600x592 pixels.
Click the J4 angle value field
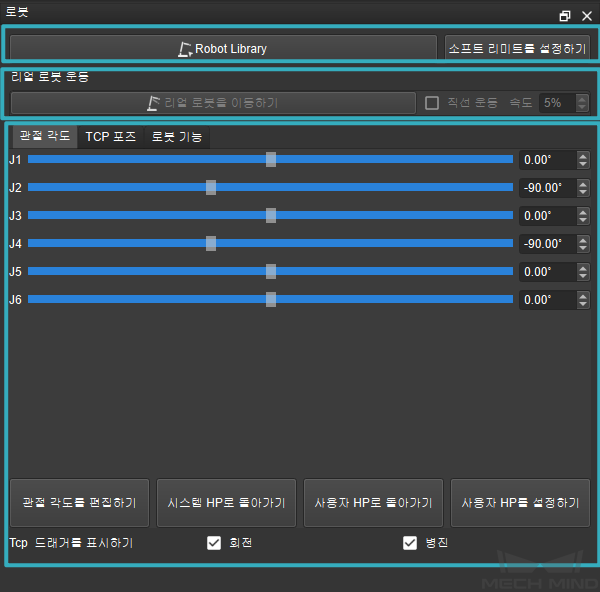[548, 243]
